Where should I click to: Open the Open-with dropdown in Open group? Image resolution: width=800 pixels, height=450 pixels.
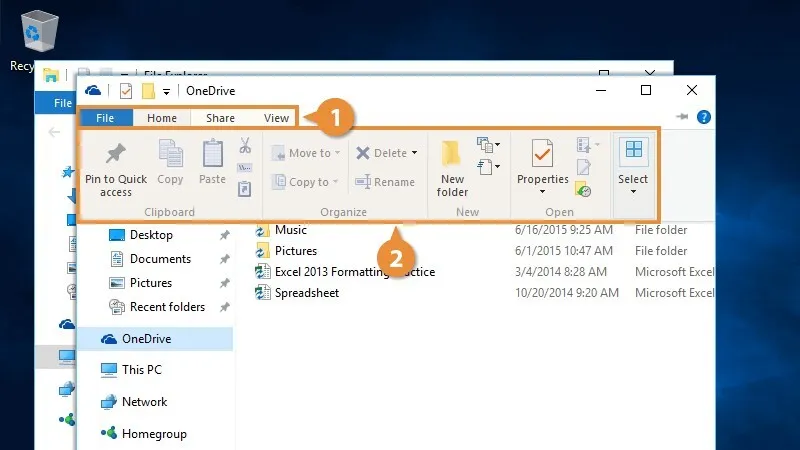point(588,145)
